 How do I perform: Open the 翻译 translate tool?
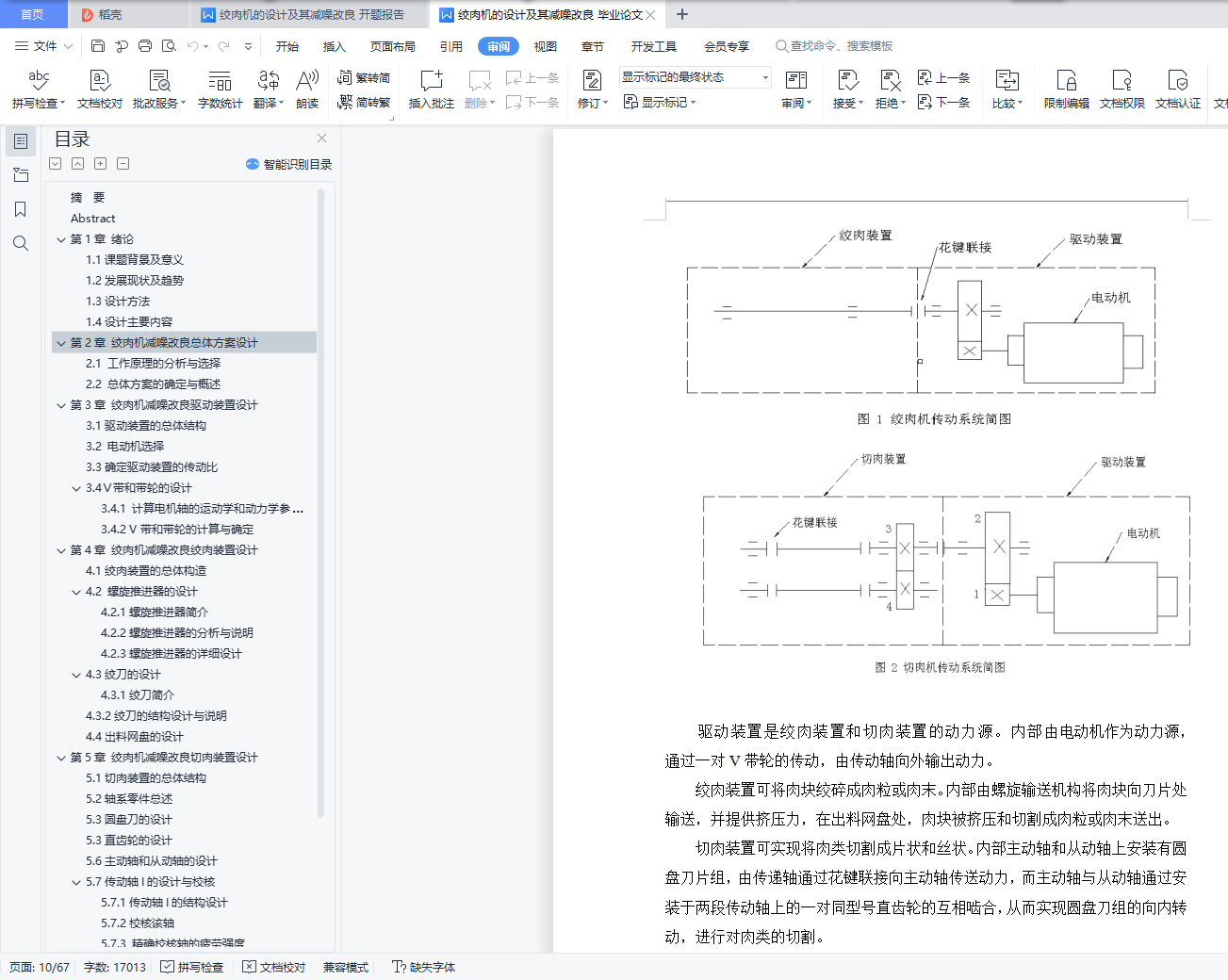(x=269, y=90)
